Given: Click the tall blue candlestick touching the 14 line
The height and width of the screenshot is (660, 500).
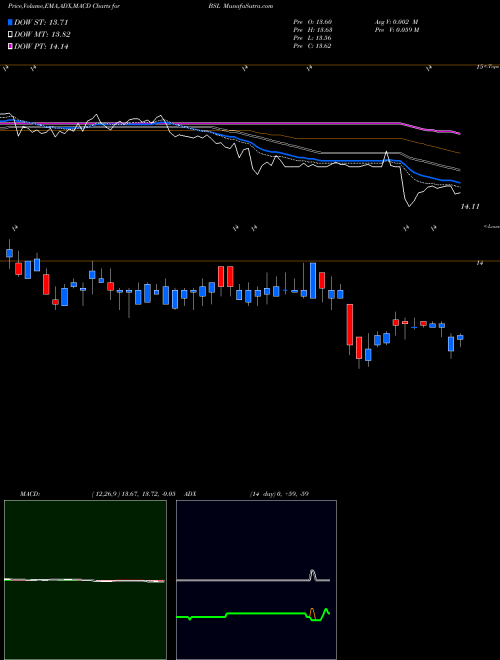Looking at the screenshot, I should pos(313,281).
